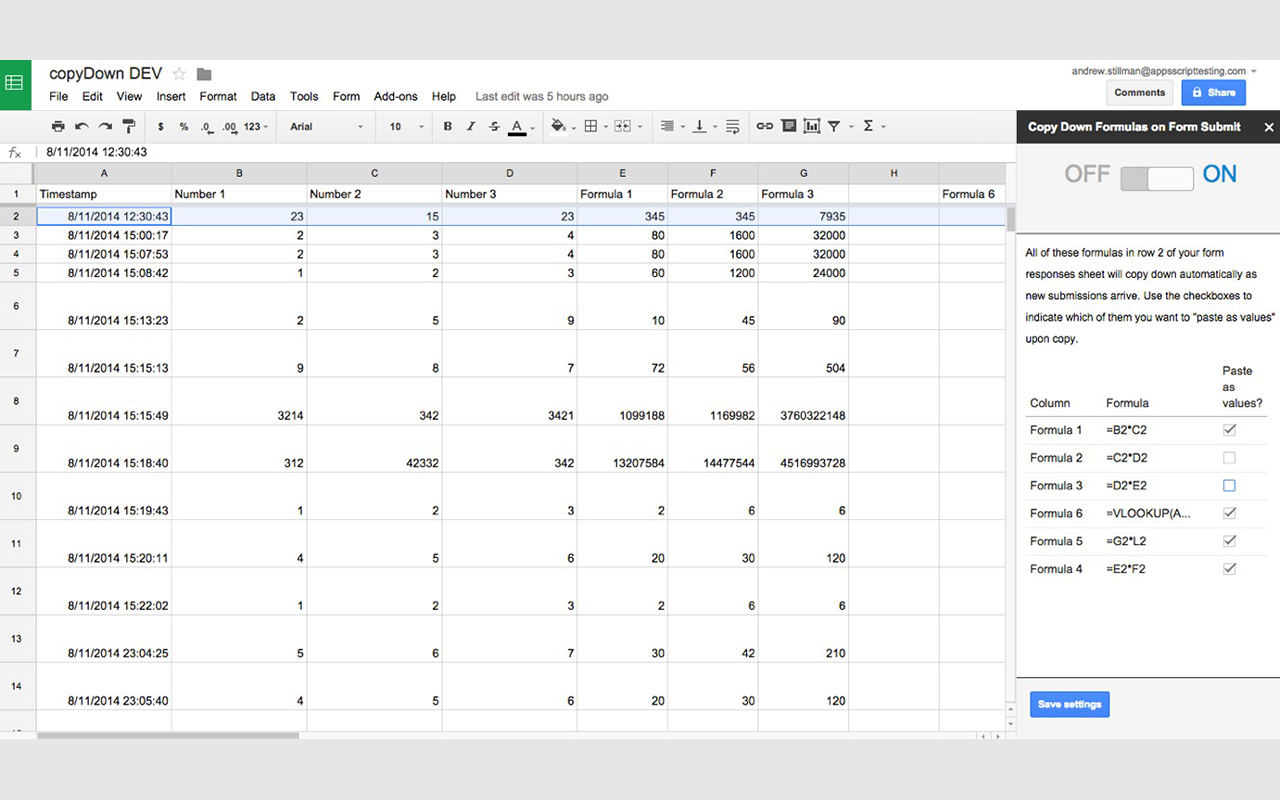Open the text color picker
Screen dimensions: 1280x800
click(x=520, y=127)
